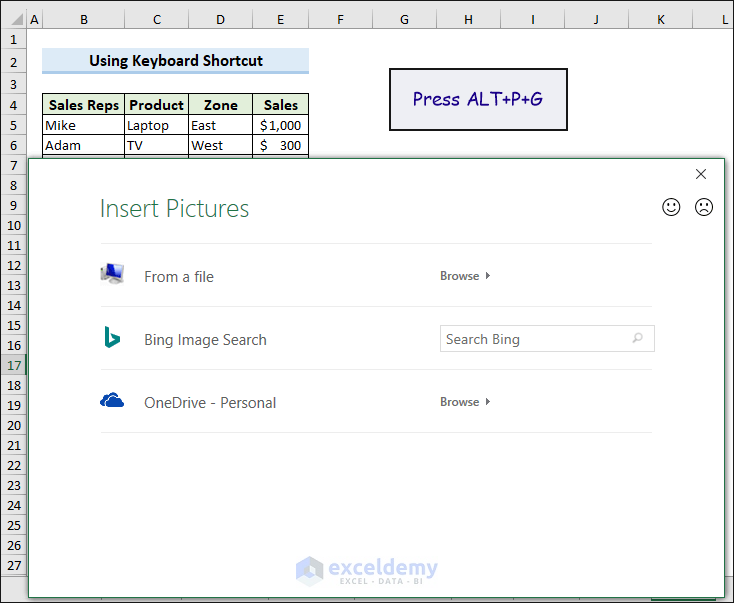Select the From a file option label
The height and width of the screenshot is (603, 734).
tap(179, 277)
